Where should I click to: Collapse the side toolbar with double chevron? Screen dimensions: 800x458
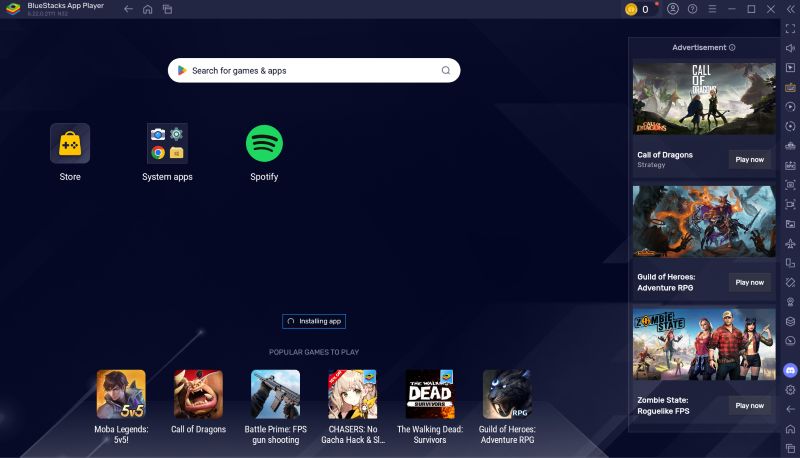[x=790, y=9]
